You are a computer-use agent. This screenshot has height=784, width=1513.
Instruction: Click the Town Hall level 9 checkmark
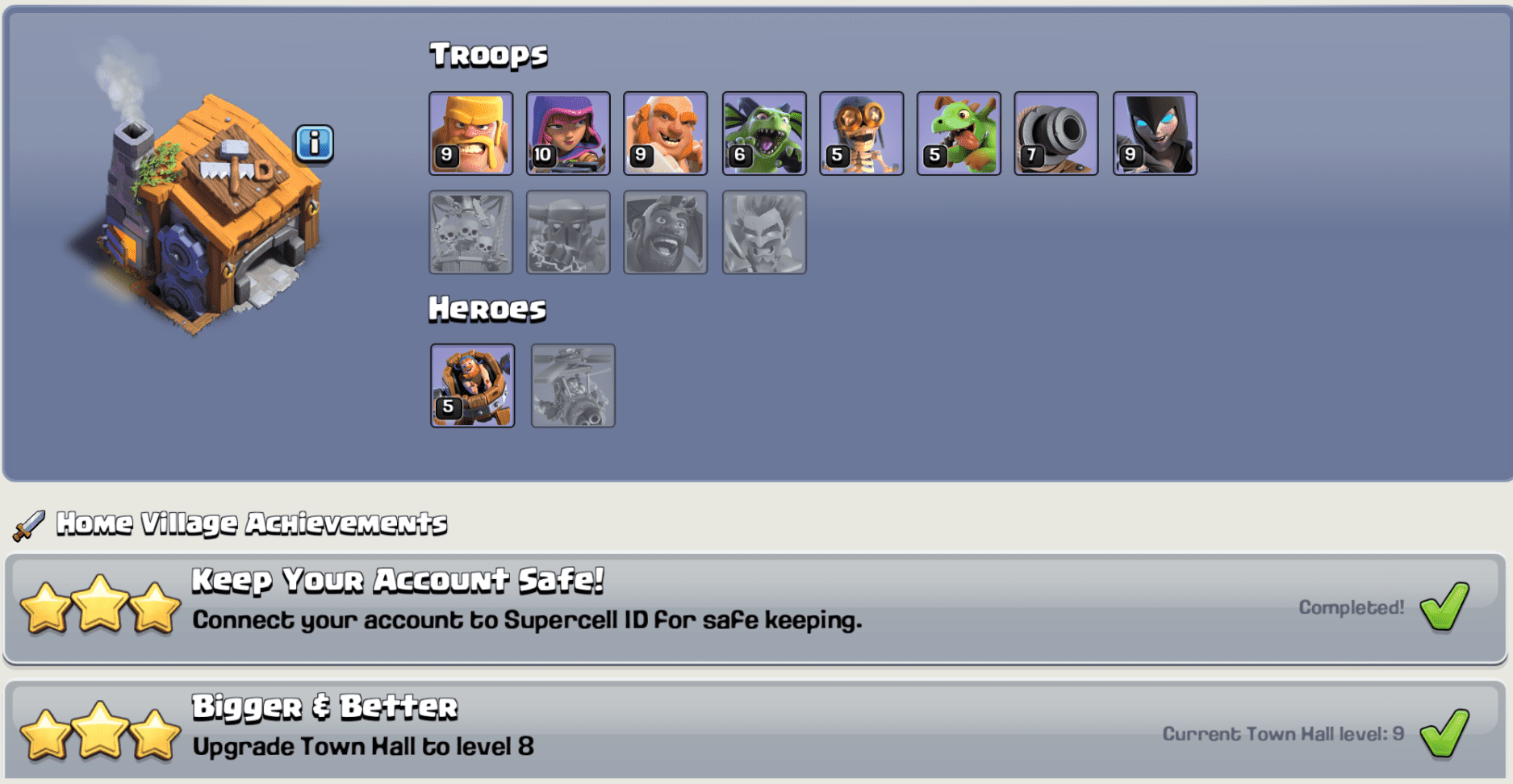tap(1444, 733)
